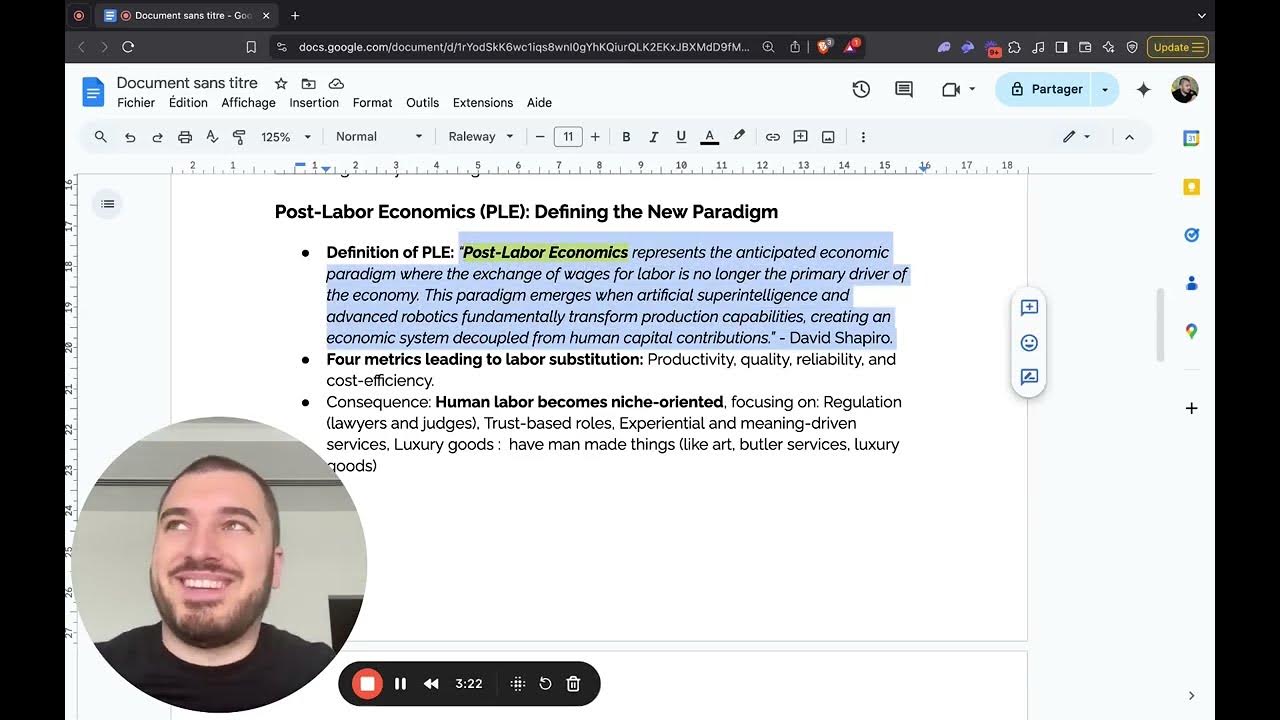Viewport: 1280px width, 720px height.
Task: Toggle underline formatting
Action: (681, 137)
